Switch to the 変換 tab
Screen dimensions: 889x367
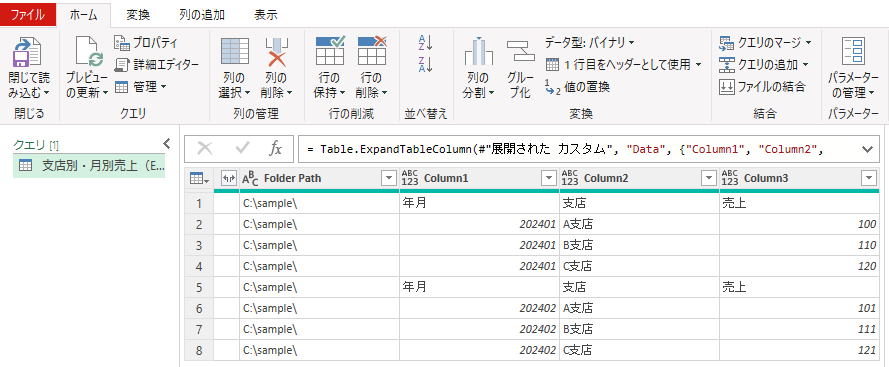[x=138, y=15]
